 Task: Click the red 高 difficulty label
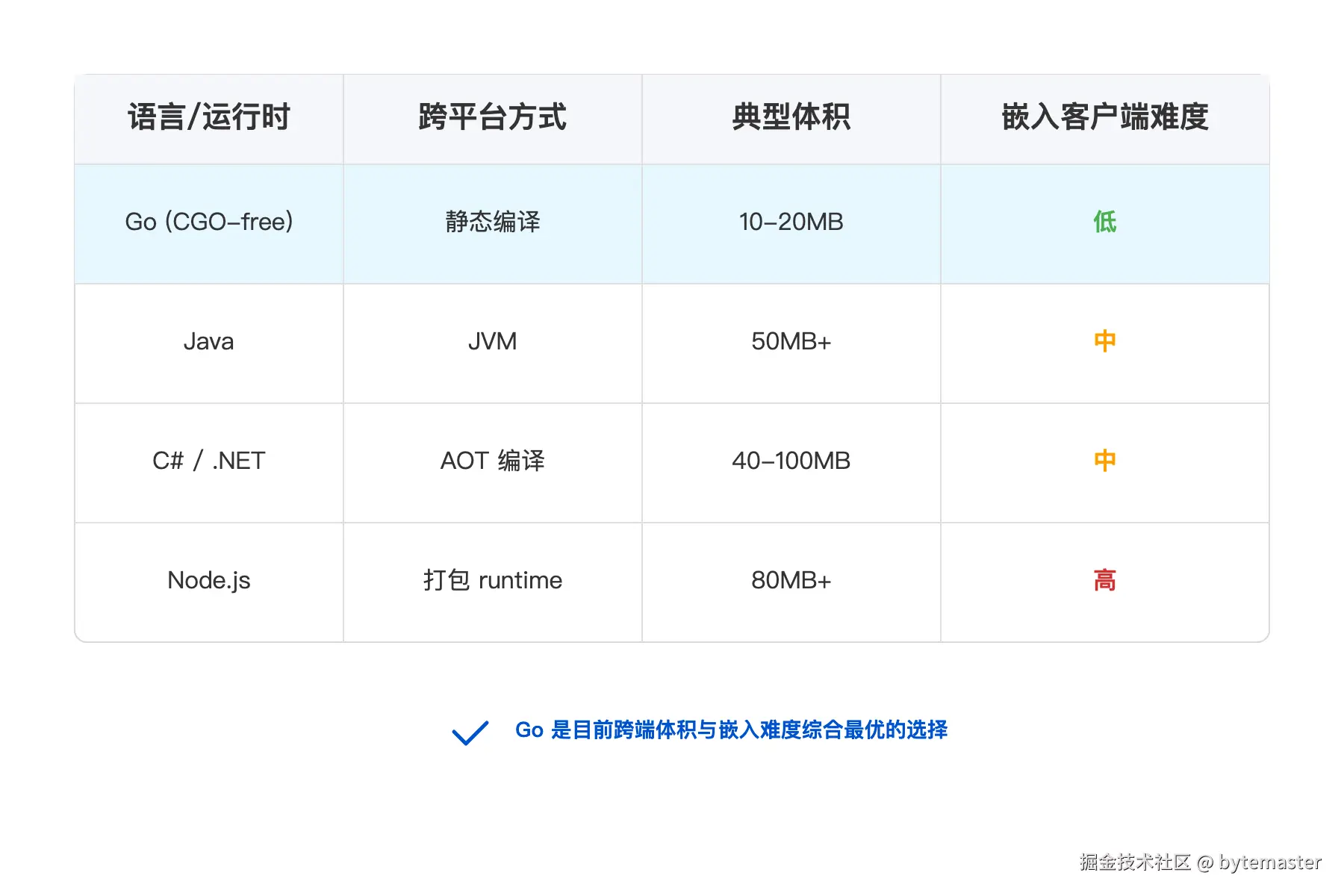click(1105, 580)
